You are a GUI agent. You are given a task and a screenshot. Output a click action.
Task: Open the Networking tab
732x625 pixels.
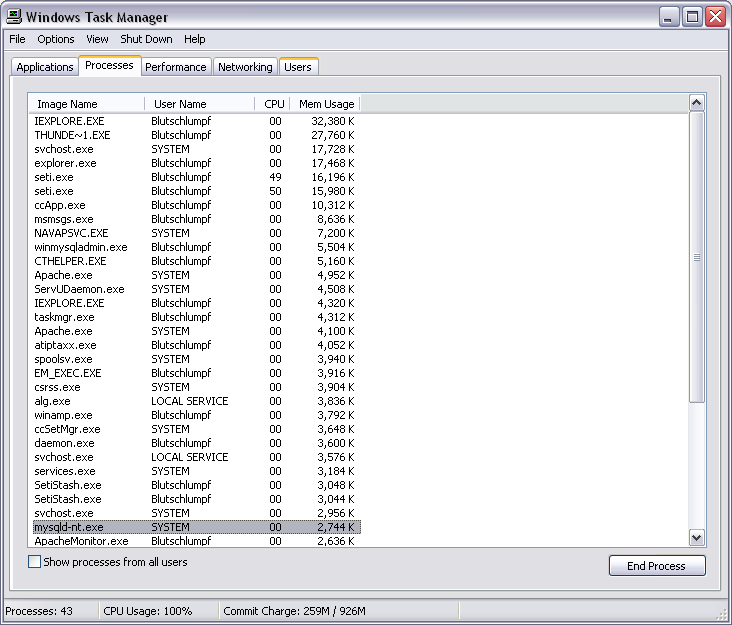coord(245,67)
